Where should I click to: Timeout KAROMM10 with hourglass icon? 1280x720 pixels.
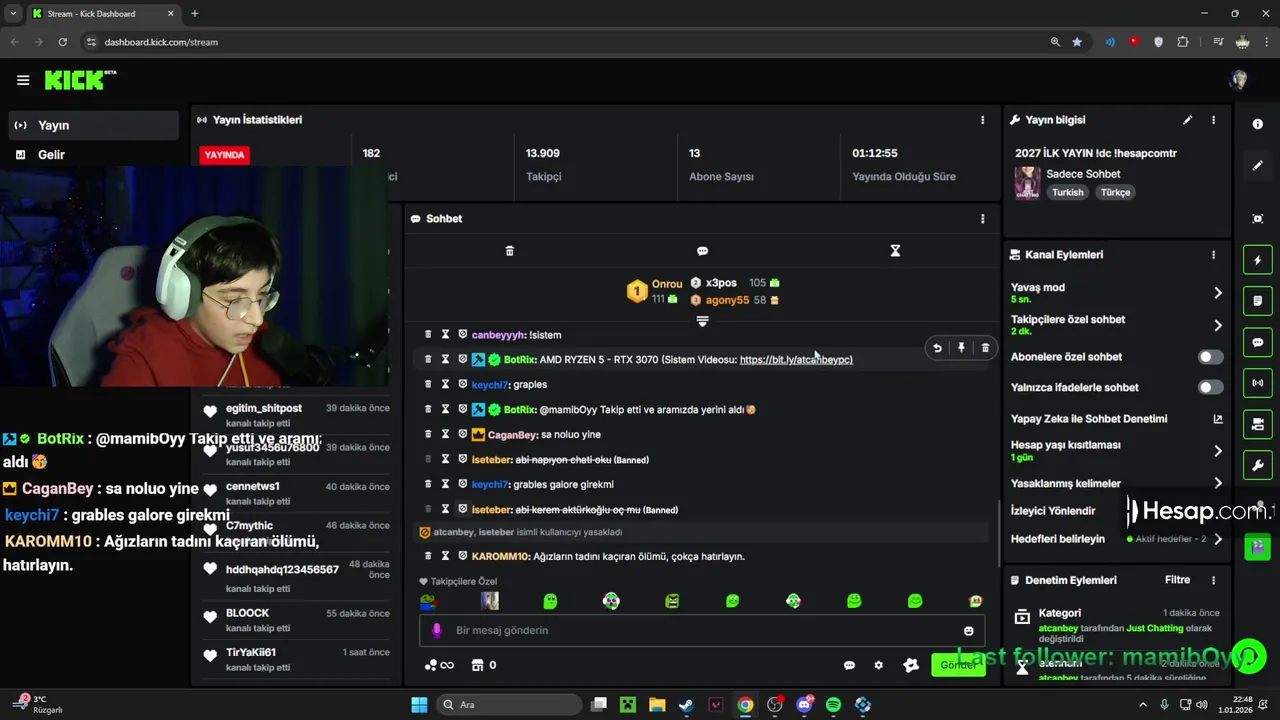pyautogui.click(x=445, y=555)
